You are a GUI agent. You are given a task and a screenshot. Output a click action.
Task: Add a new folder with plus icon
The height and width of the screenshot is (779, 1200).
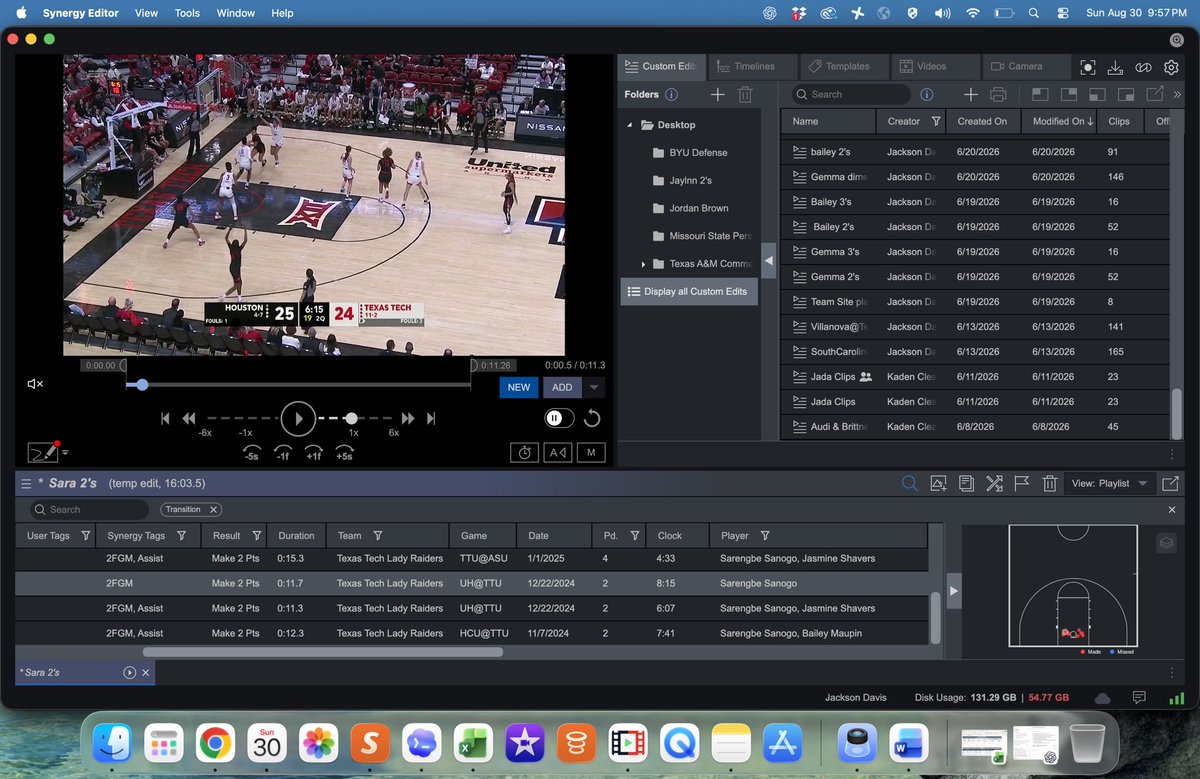pyautogui.click(x=717, y=94)
